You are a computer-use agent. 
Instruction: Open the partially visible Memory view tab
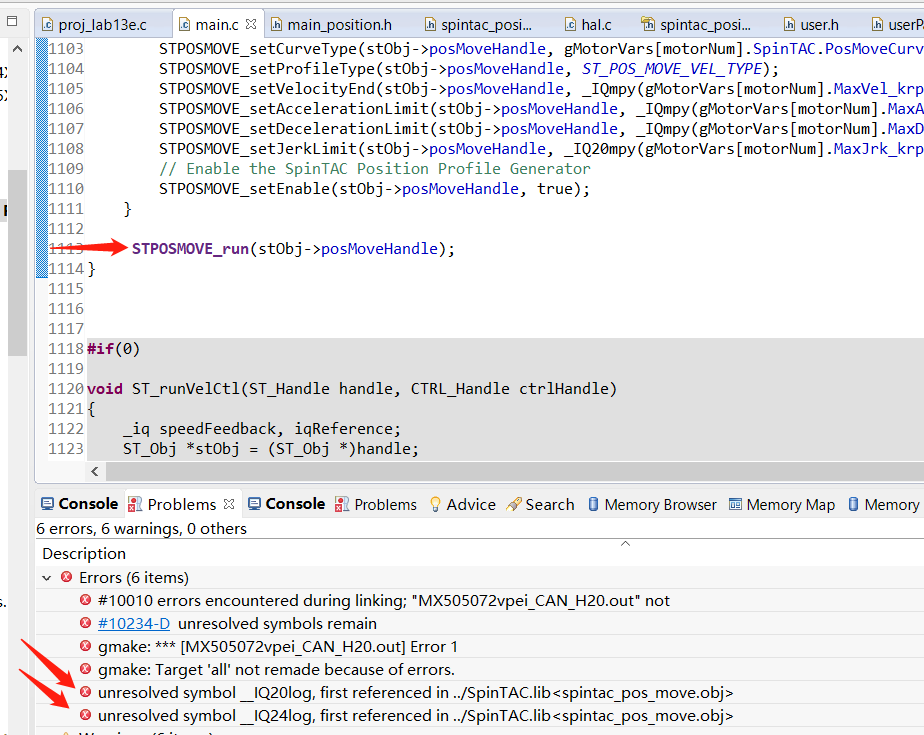(x=884, y=505)
